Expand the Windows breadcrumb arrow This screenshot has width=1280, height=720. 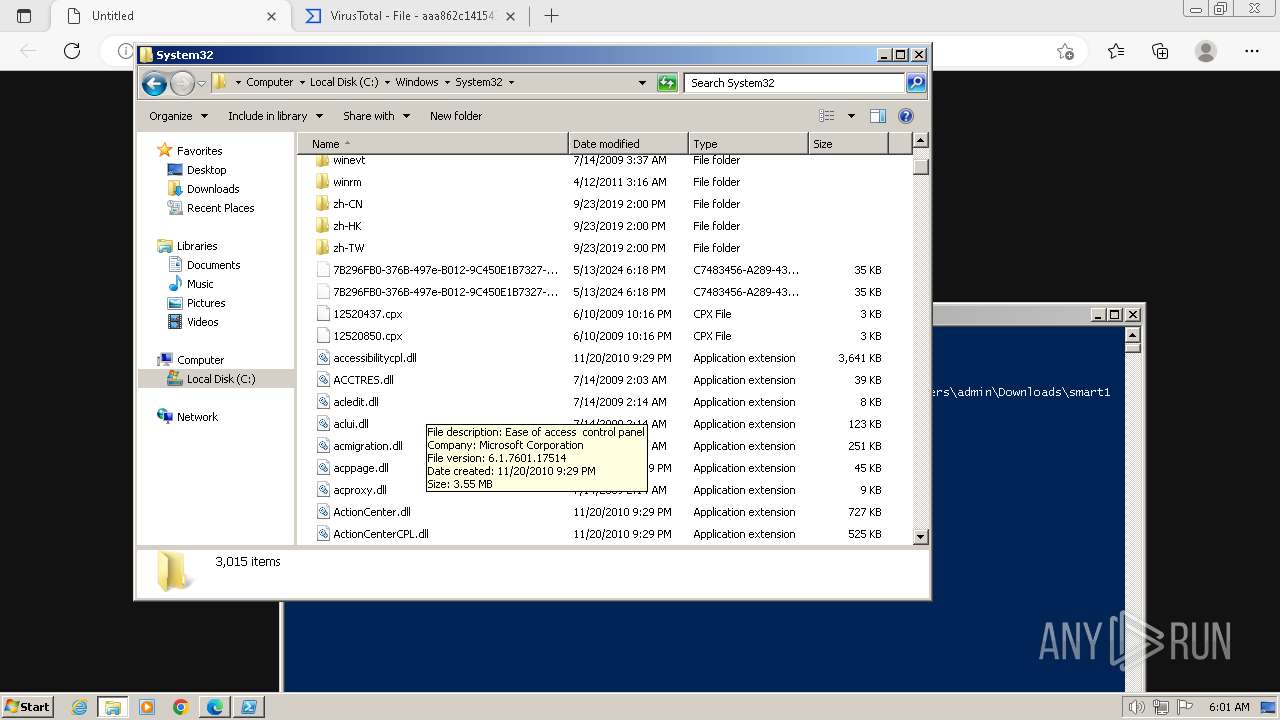(446, 83)
